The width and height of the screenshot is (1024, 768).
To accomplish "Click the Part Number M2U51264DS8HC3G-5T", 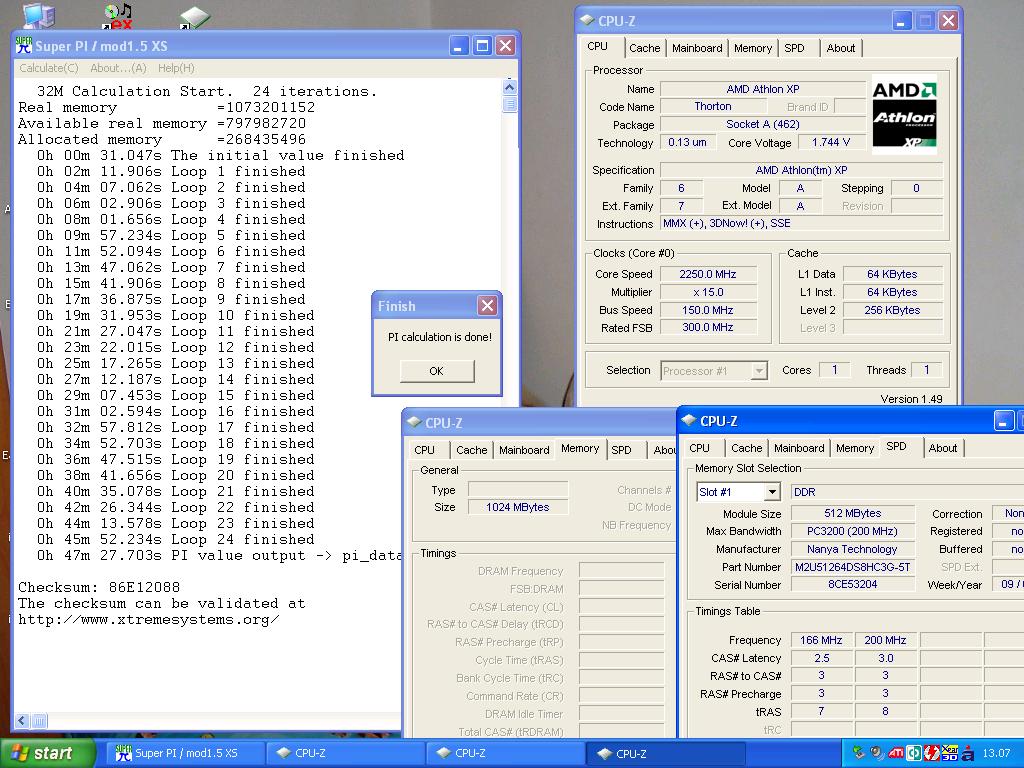I will pyautogui.click(x=852, y=567).
